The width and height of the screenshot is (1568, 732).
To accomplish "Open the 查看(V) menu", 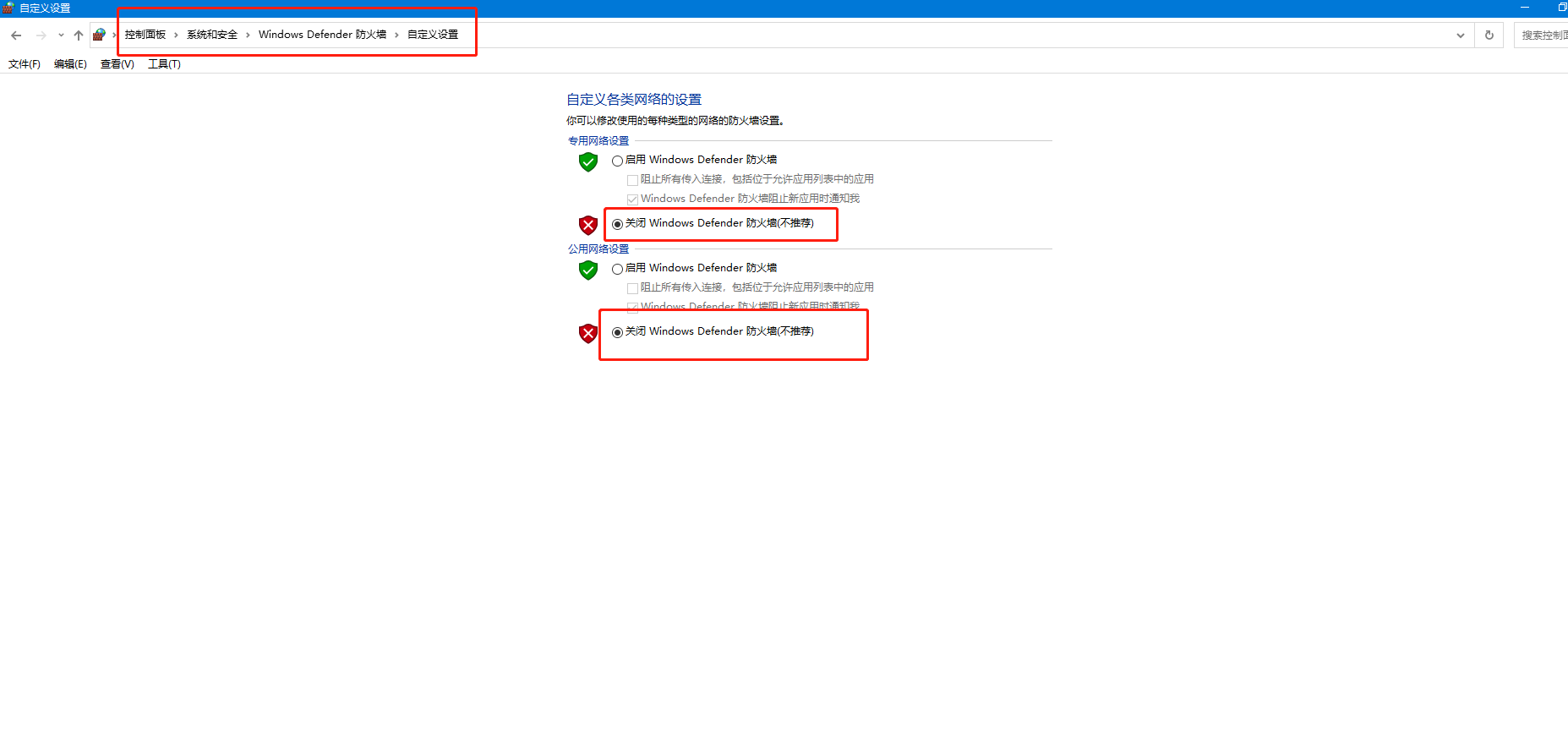I will (117, 64).
